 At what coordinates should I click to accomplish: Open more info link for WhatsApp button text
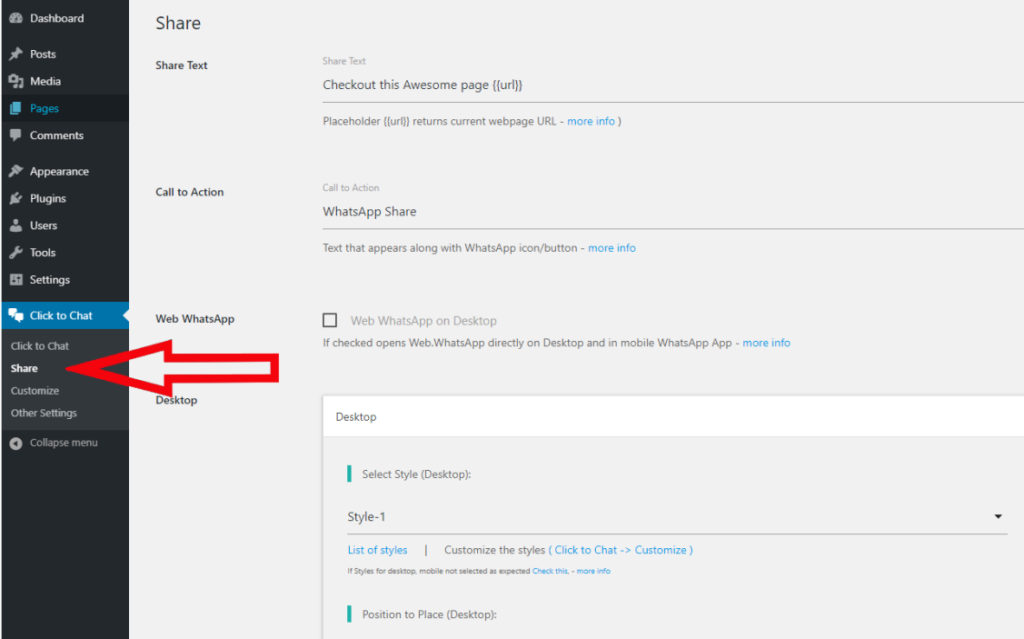pos(612,248)
